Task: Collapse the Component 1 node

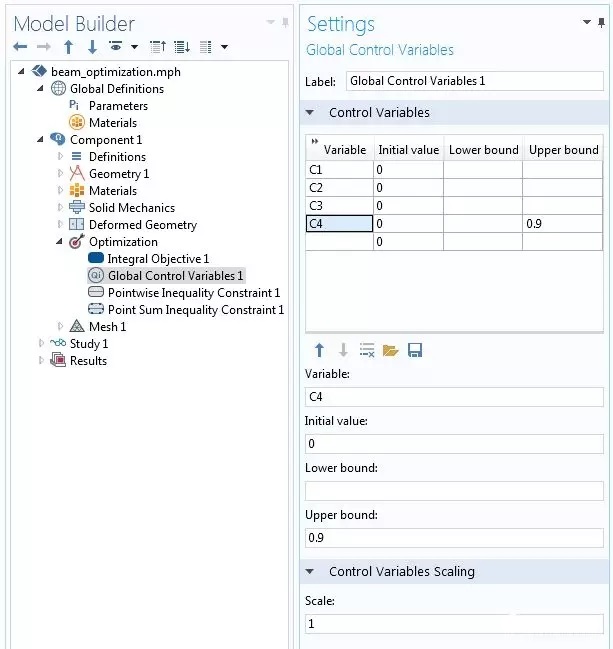Action: pos(40,139)
